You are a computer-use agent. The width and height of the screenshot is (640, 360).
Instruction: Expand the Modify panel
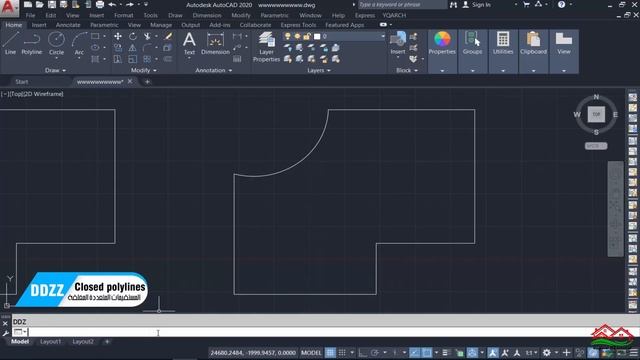[143, 70]
